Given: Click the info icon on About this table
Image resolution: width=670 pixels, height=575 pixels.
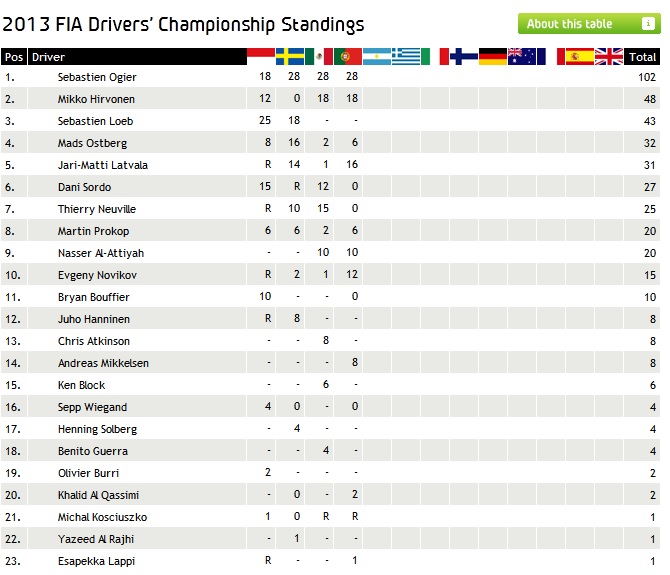Looking at the screenshot, I should [649, 24].
